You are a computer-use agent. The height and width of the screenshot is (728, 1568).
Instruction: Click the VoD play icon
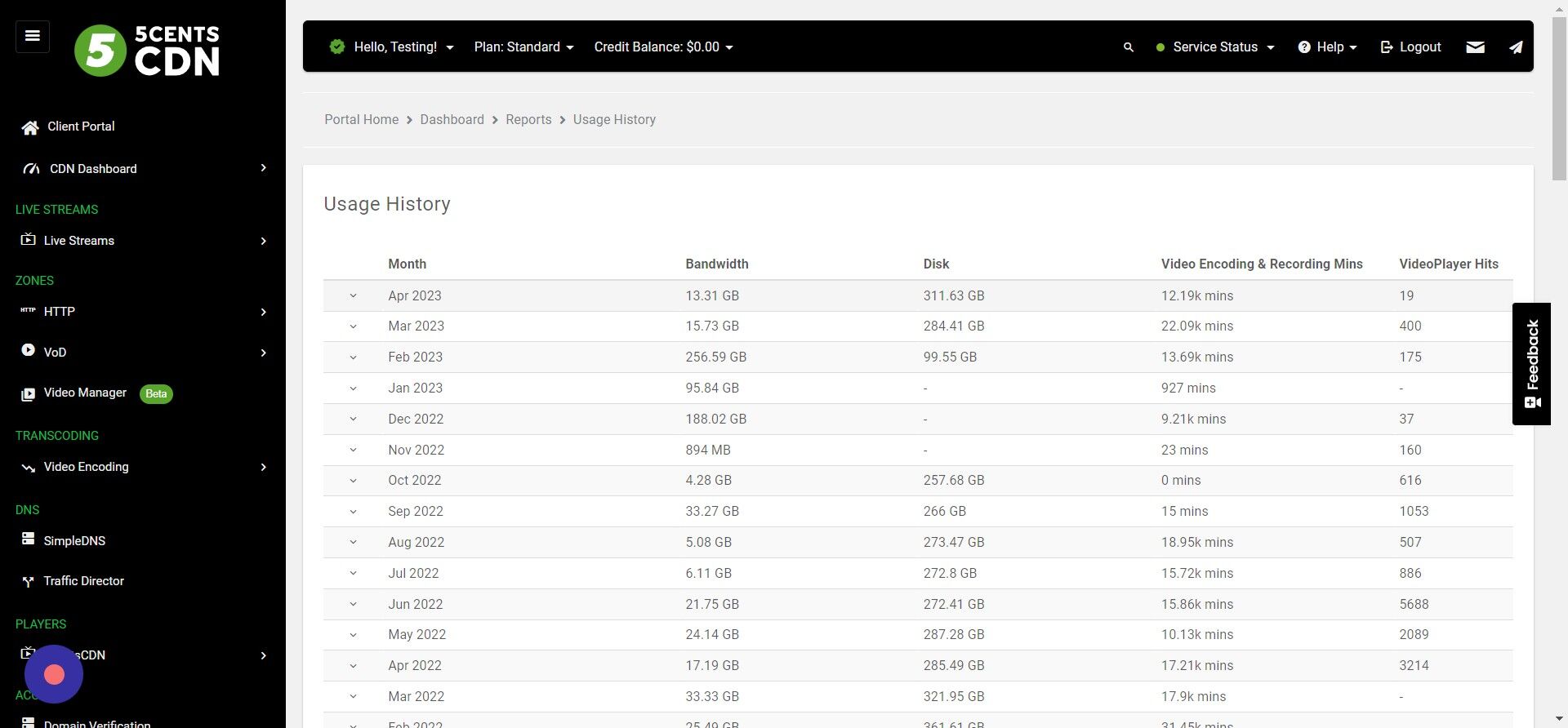click(28, 350)
